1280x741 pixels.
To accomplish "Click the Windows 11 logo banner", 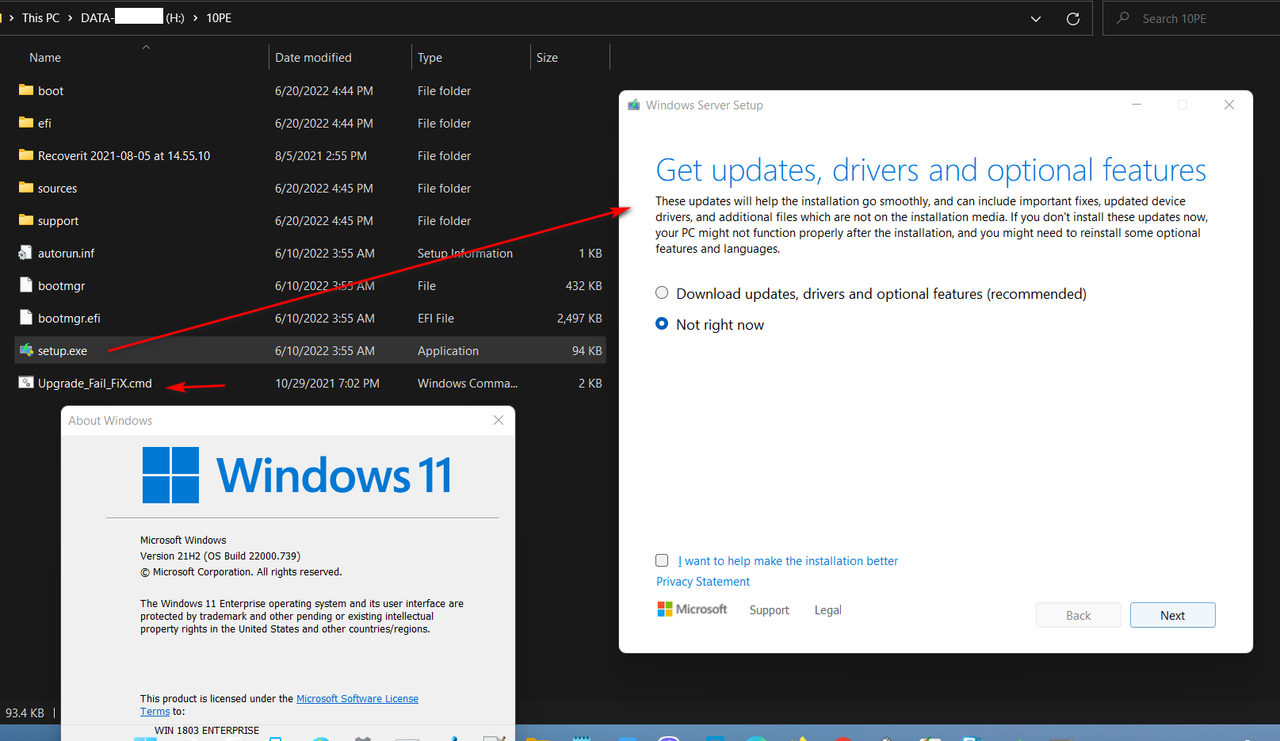I will (x=297, y=475).
